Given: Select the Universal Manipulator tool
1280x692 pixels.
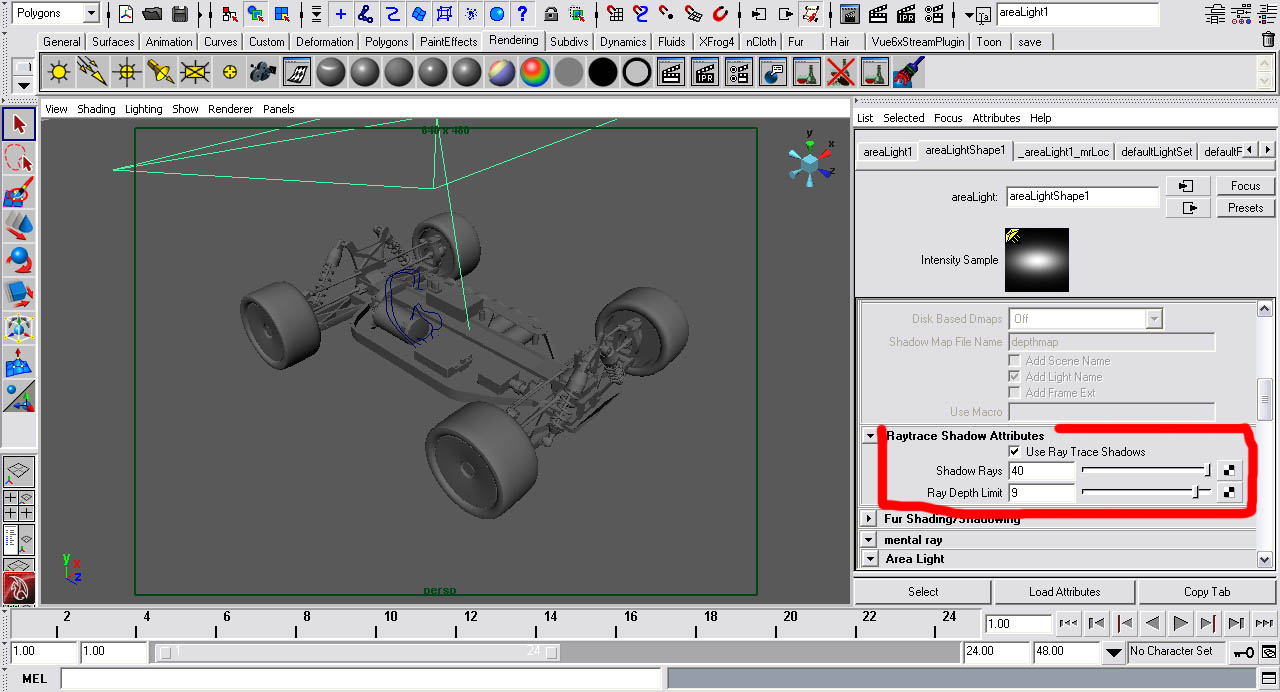Looking at the screenshot, I should [x=19, y=329].
